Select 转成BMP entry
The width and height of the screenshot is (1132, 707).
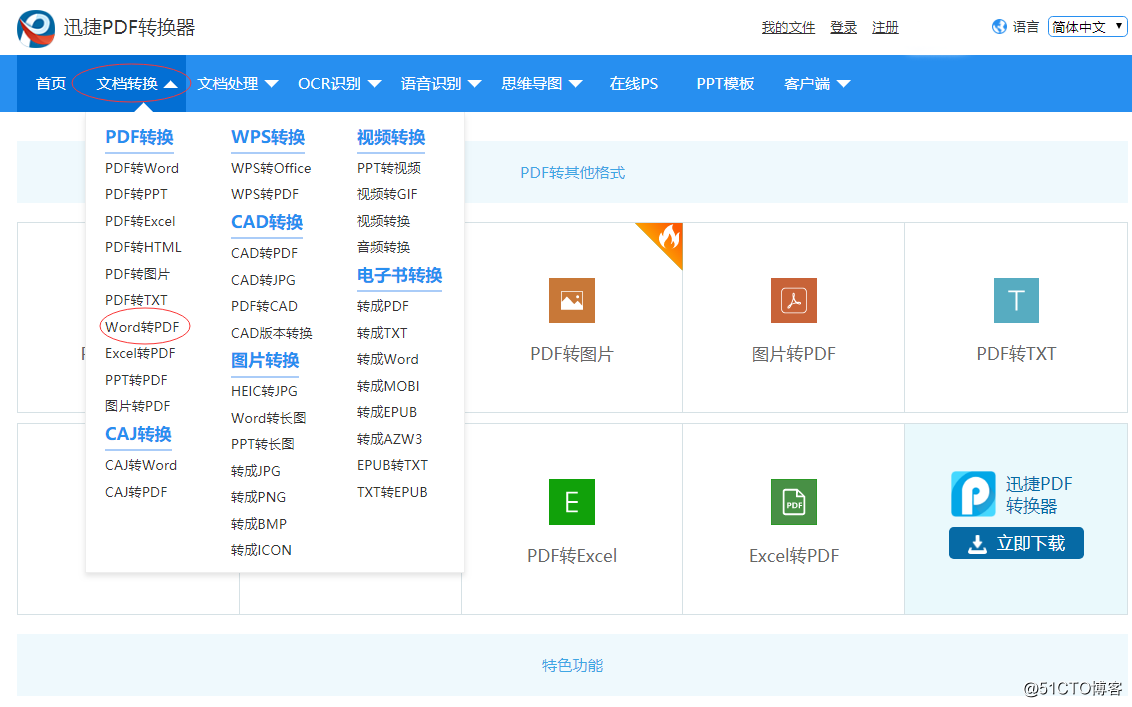(x=258, y=524)
